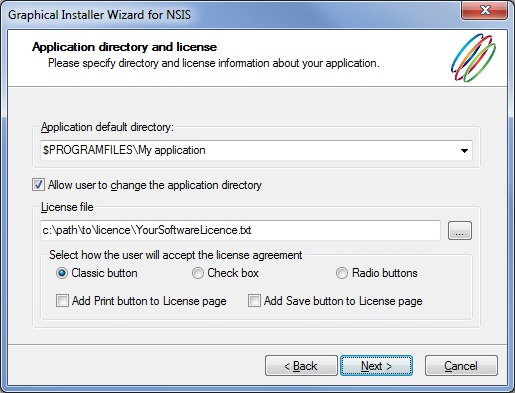Viewport: 515px width, 393px height.
Task: Select the Check box radio option
Action: [x=198, y=273]
